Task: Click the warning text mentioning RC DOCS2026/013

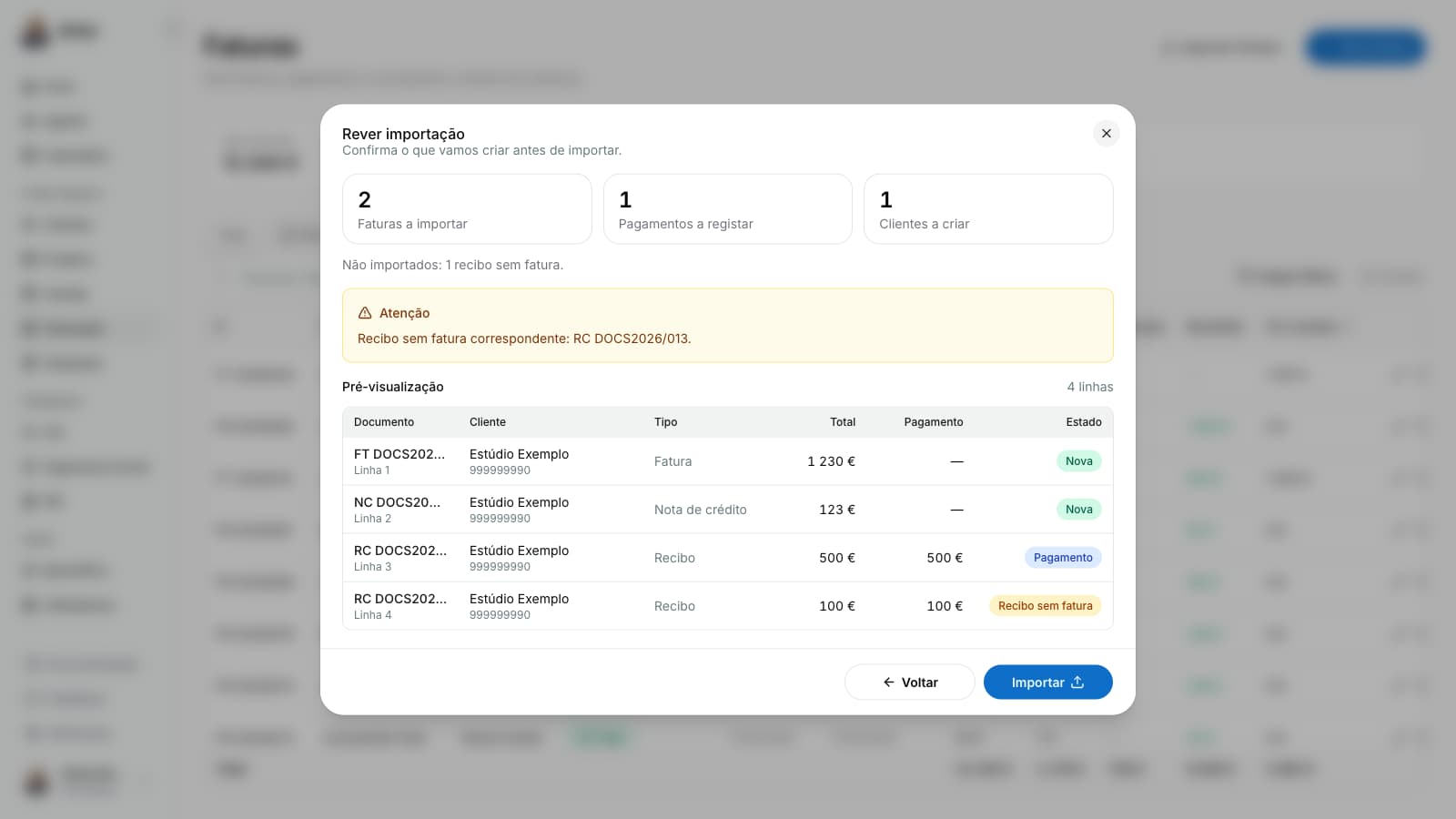Action: (x=524, y=339)
